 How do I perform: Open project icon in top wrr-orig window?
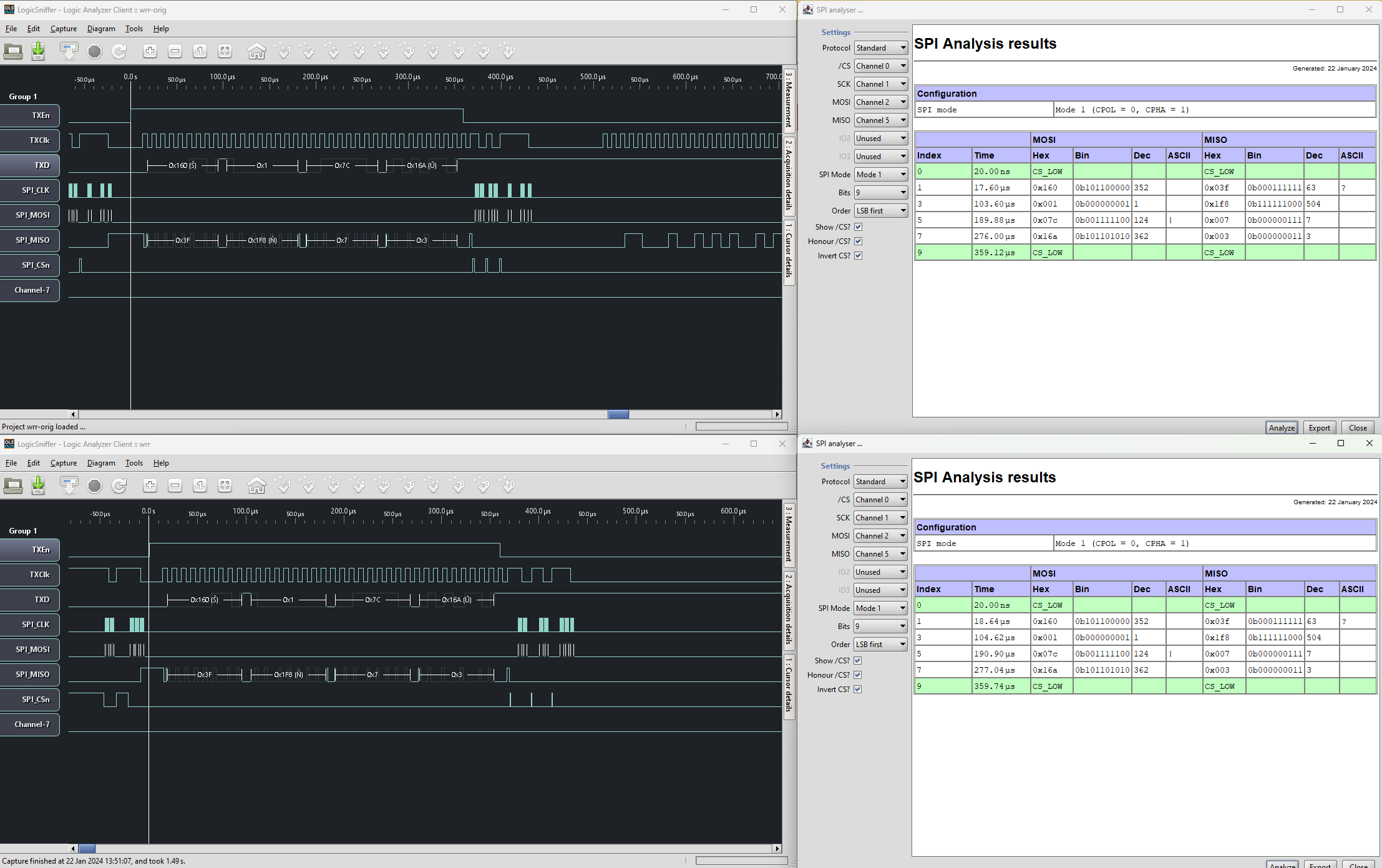13,51
